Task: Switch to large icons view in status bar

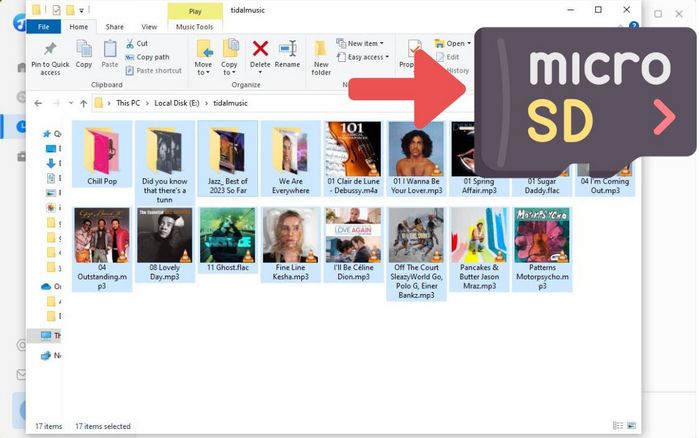Action: (631, 426)
